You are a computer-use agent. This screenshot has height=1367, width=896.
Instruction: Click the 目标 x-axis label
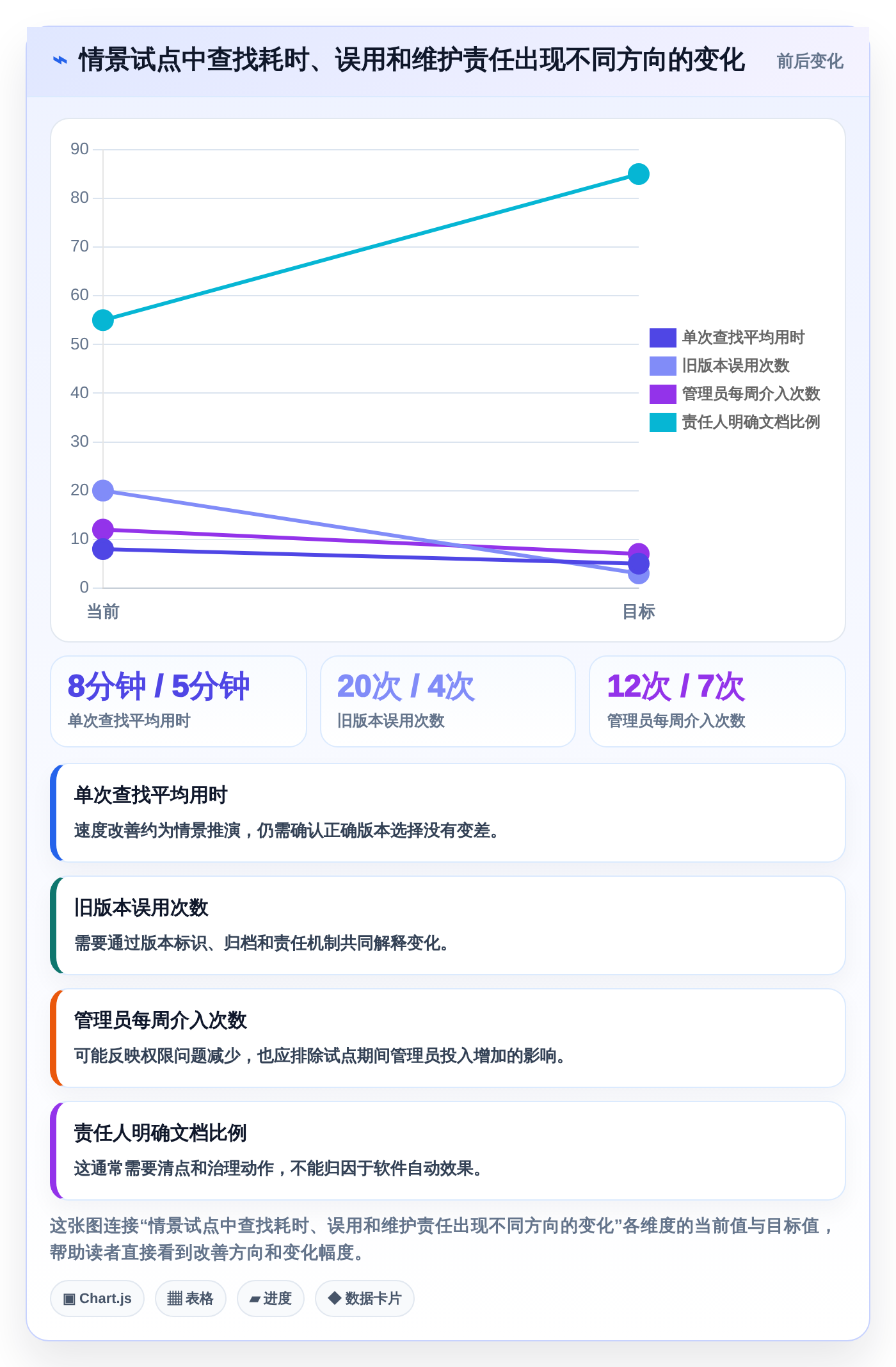638,612
